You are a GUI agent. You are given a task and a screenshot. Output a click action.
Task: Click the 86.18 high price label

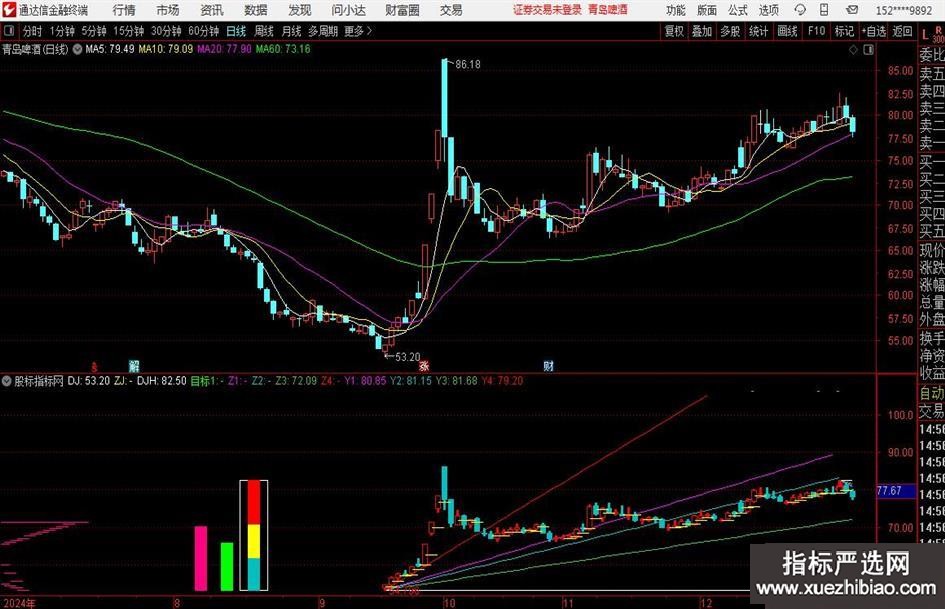click(x=468, y=64)
